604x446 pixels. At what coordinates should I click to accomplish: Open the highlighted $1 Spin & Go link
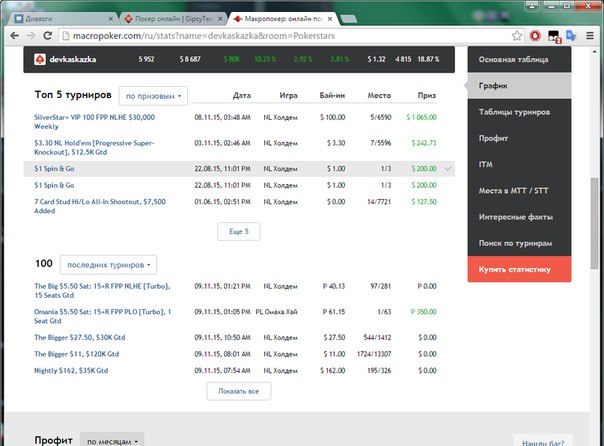[x=54, y=169]
